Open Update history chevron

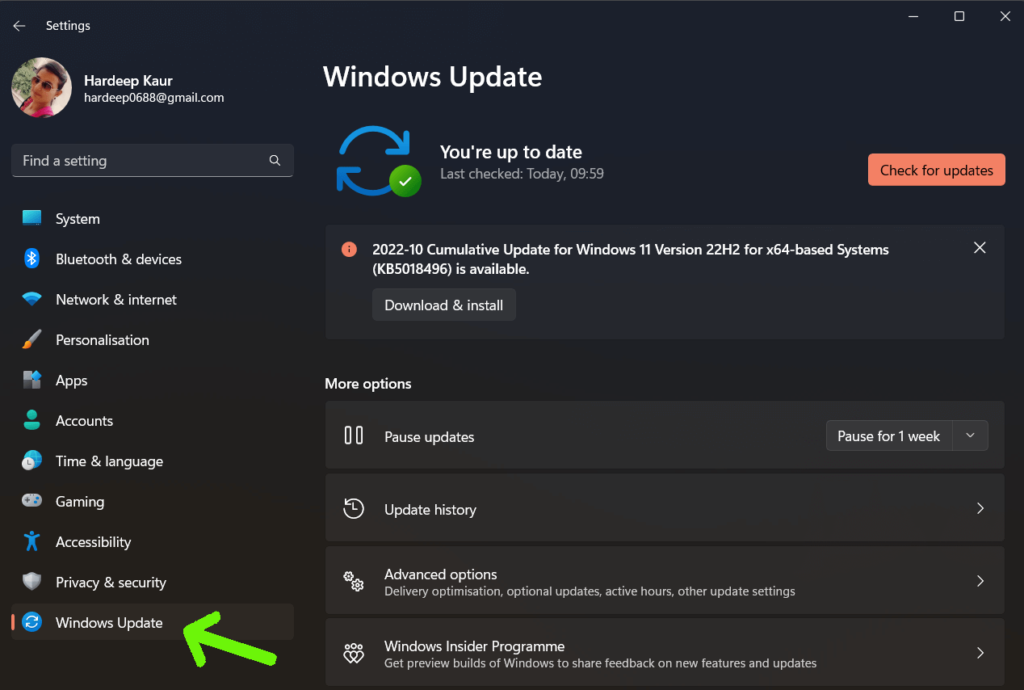980,509
